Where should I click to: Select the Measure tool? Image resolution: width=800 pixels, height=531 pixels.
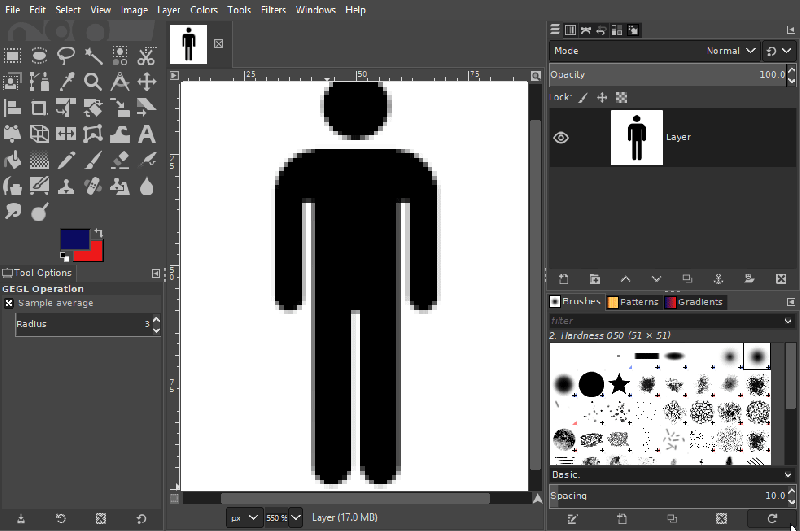[120, 82]
